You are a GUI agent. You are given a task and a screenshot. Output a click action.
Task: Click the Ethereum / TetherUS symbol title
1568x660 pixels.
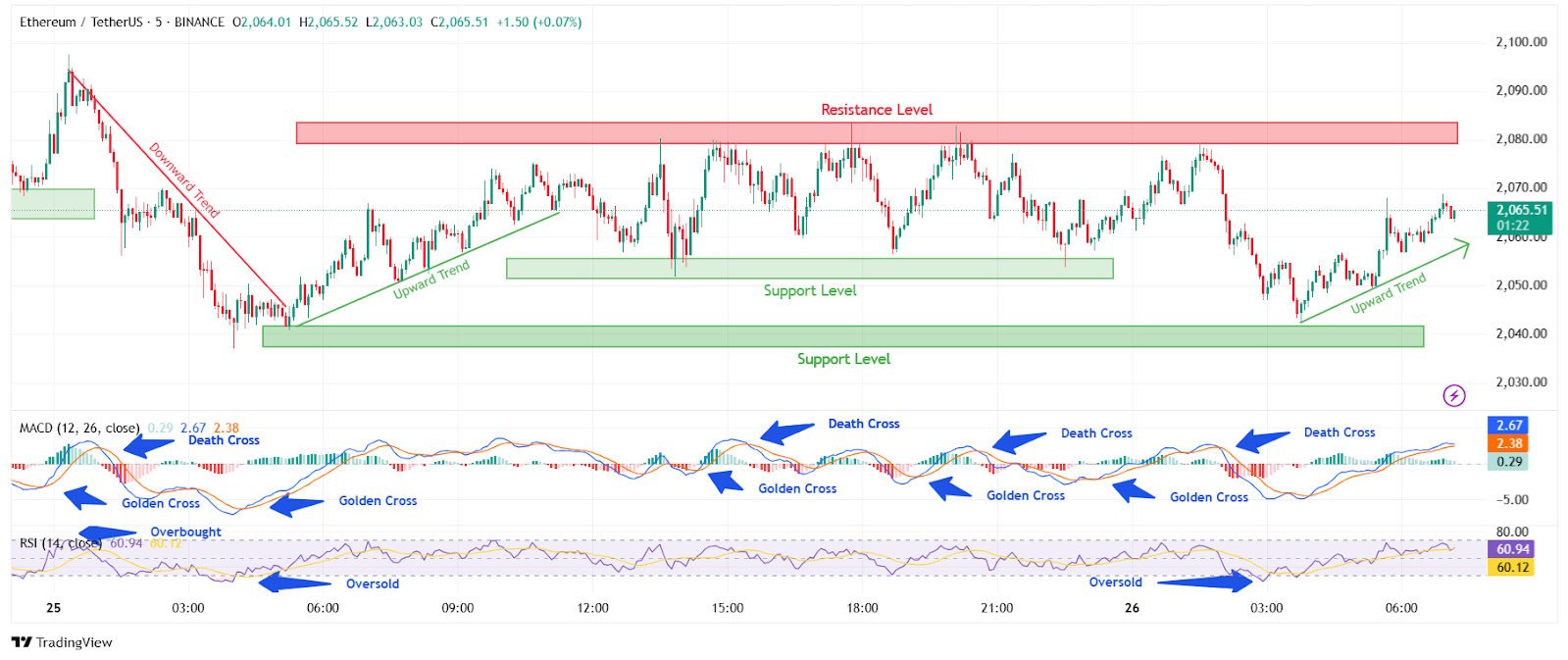pyautogui.click(x=82, y=22)
